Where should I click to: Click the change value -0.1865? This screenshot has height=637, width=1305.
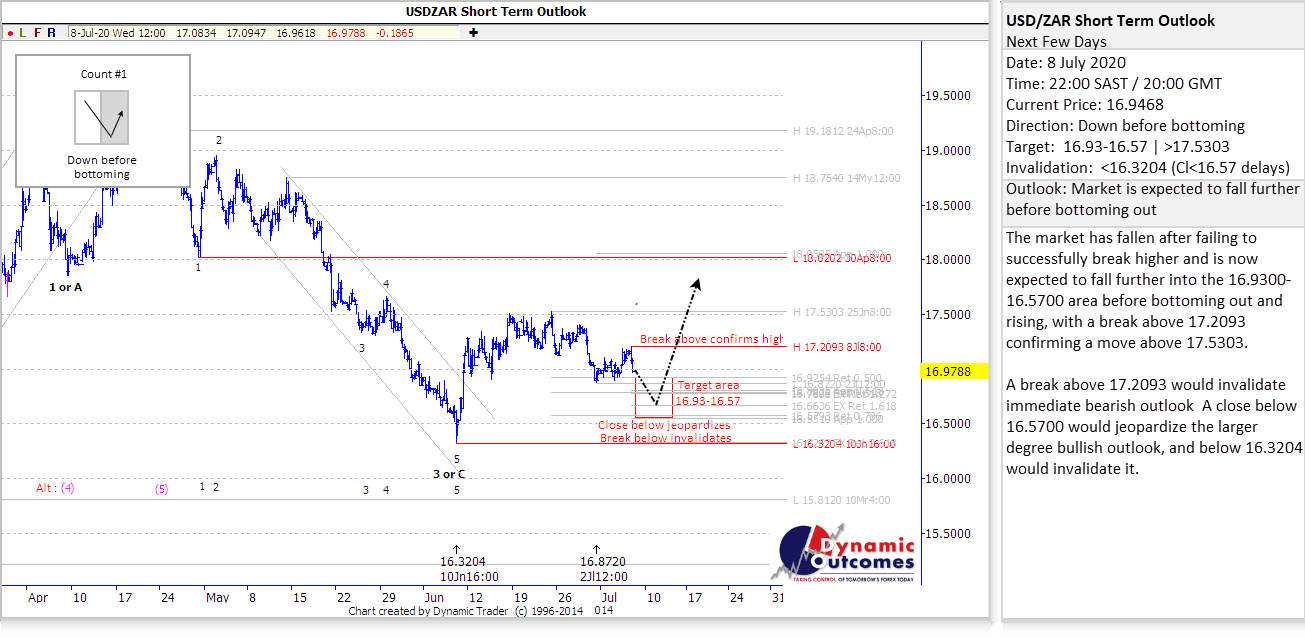point(396,32)
